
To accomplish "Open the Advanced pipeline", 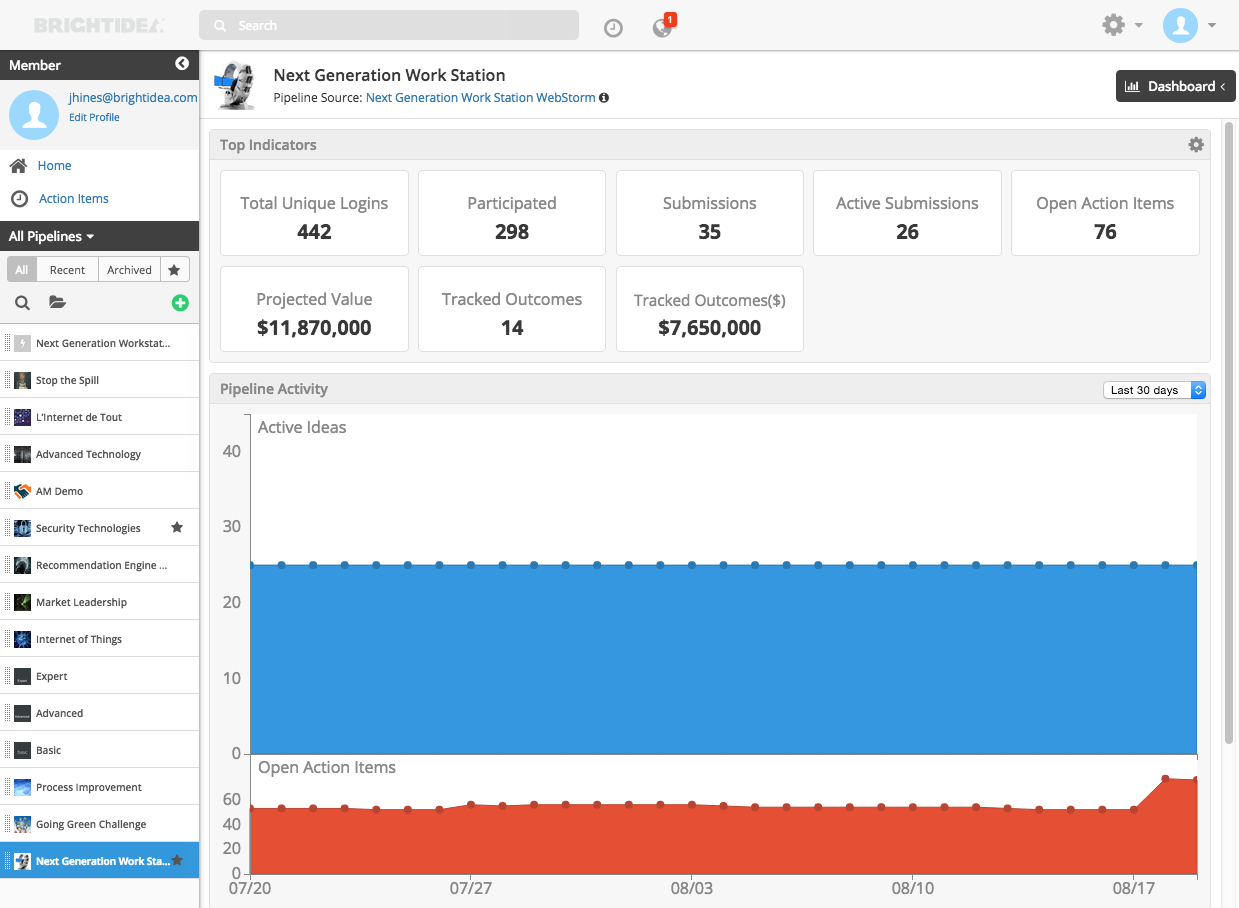I will coord(100,713).
